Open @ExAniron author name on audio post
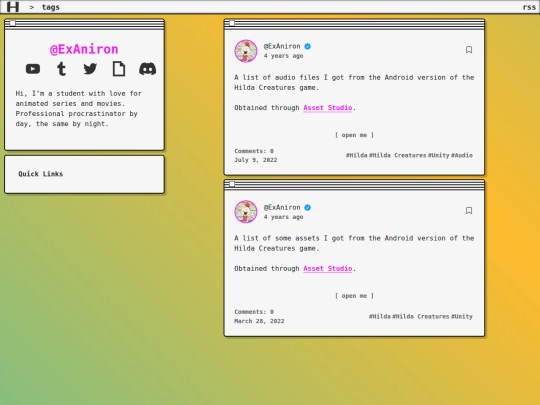 (x=282, y=46)
